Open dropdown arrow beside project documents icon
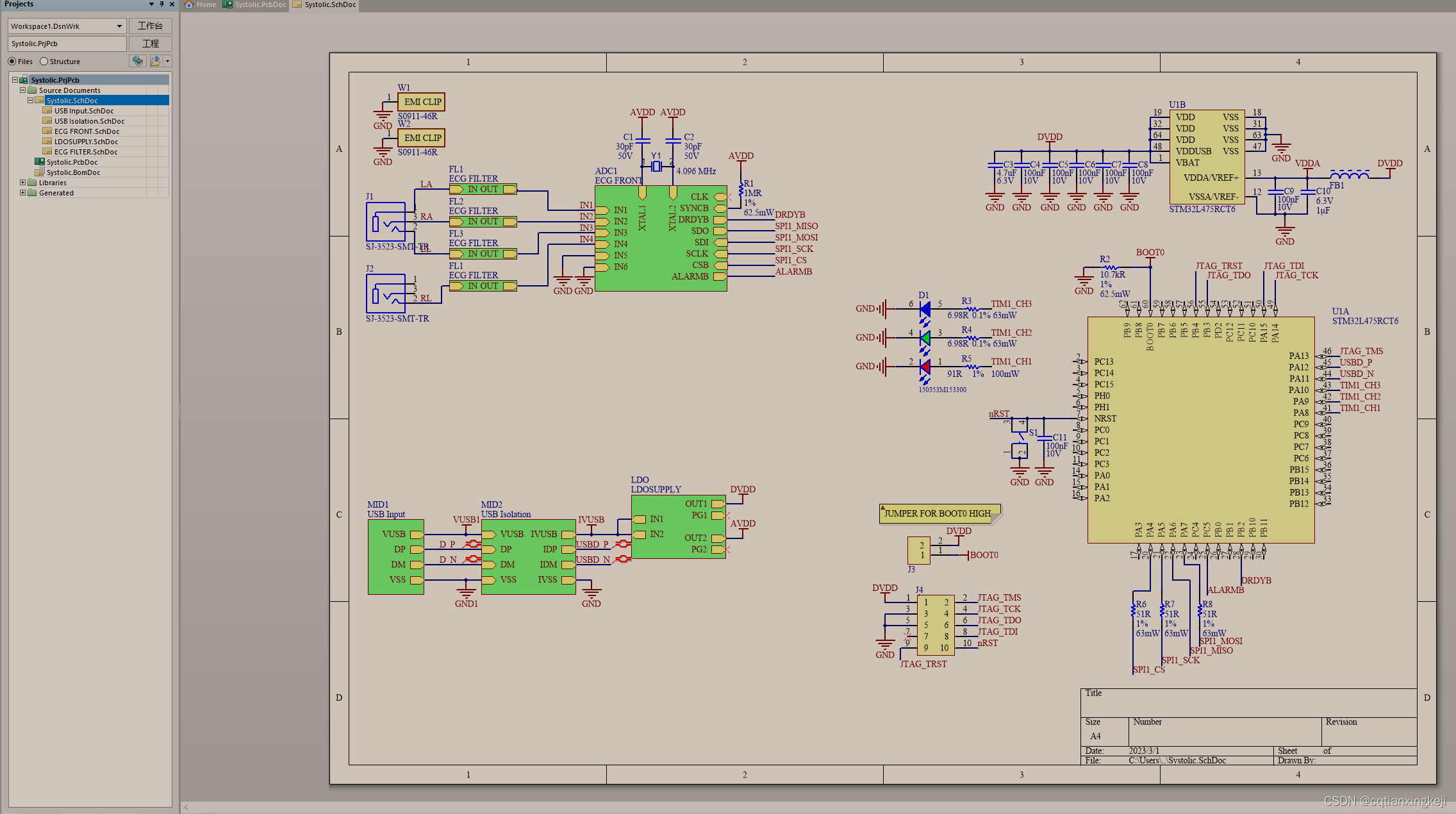Image resolution: width=1456 pixels, height=814 pixels. (x=167, y=61)
